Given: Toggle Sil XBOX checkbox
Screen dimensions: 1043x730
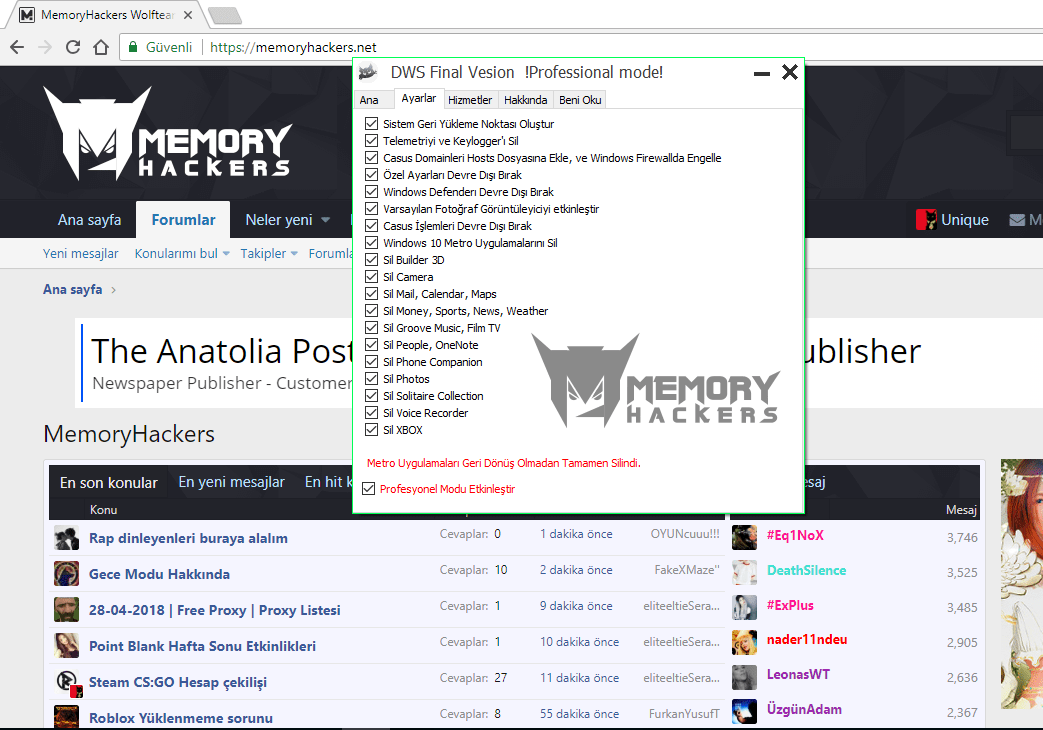Looking at the screenshot, I should point(371,430).
